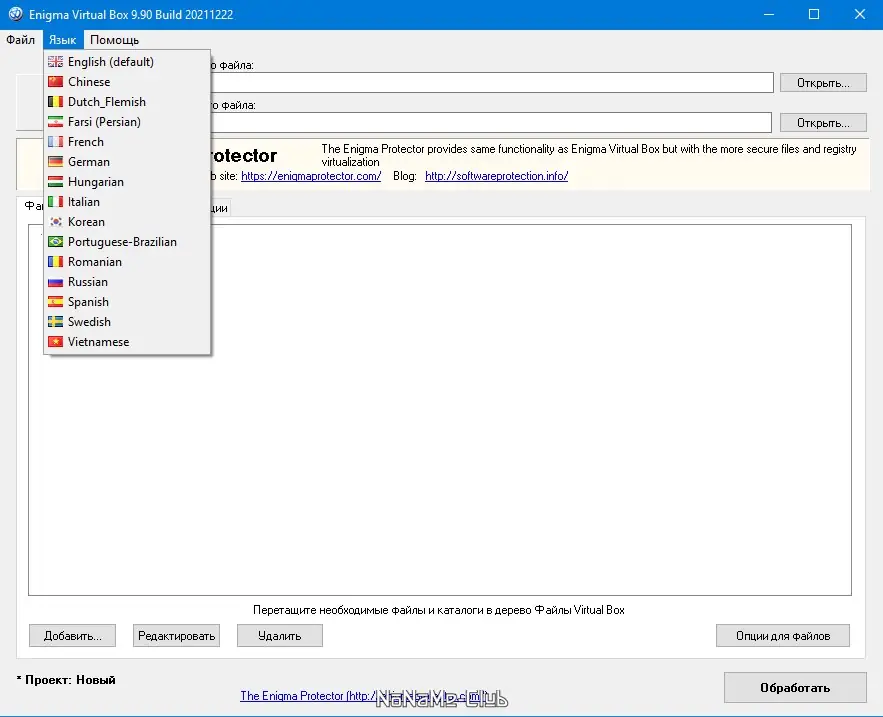Click the German flag icon
This screenshot has width=883, height=717.
point(55,162)
